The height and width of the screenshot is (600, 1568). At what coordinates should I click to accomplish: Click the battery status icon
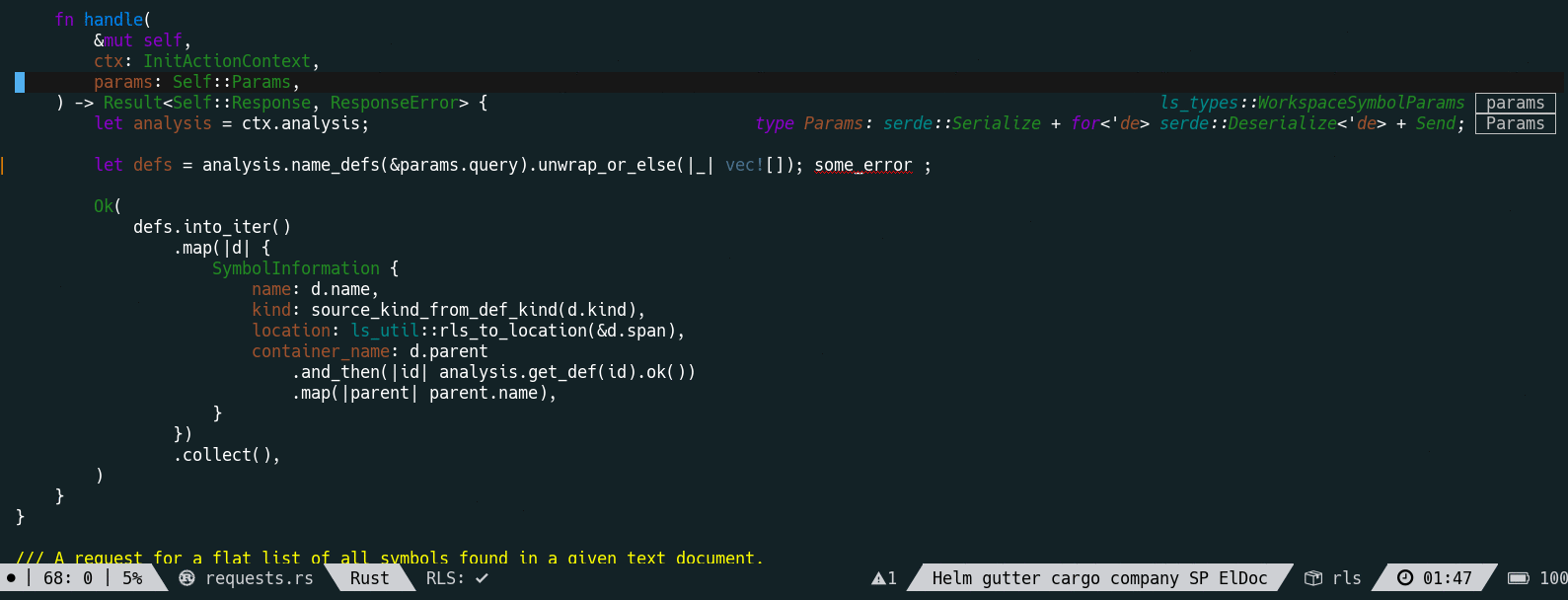1519,578
